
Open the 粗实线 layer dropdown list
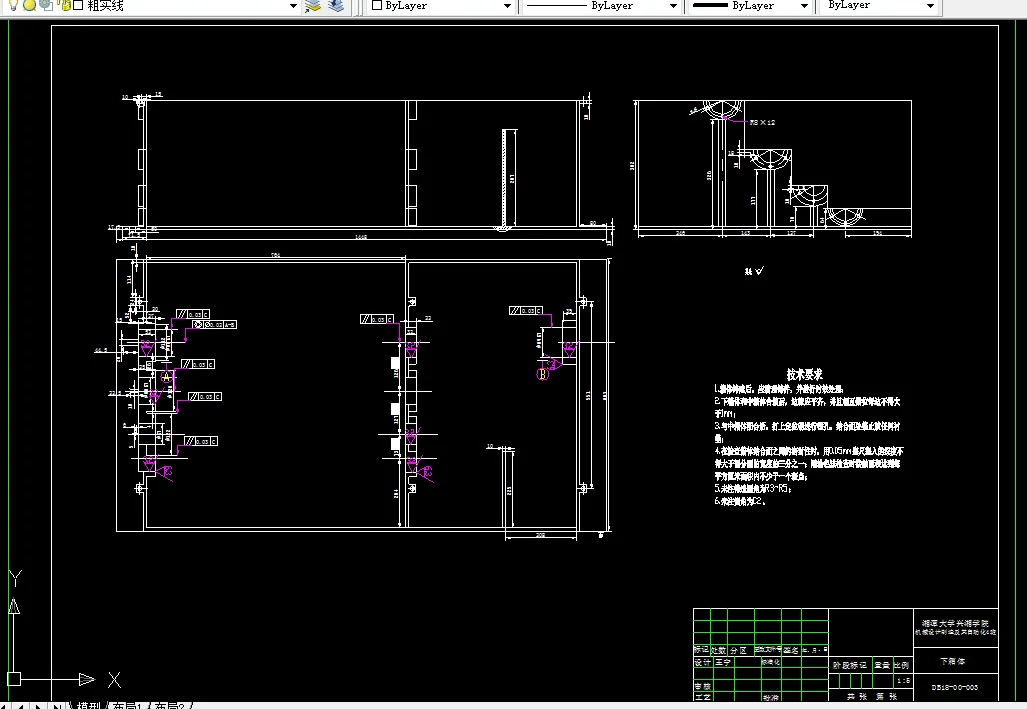(293, 6)
